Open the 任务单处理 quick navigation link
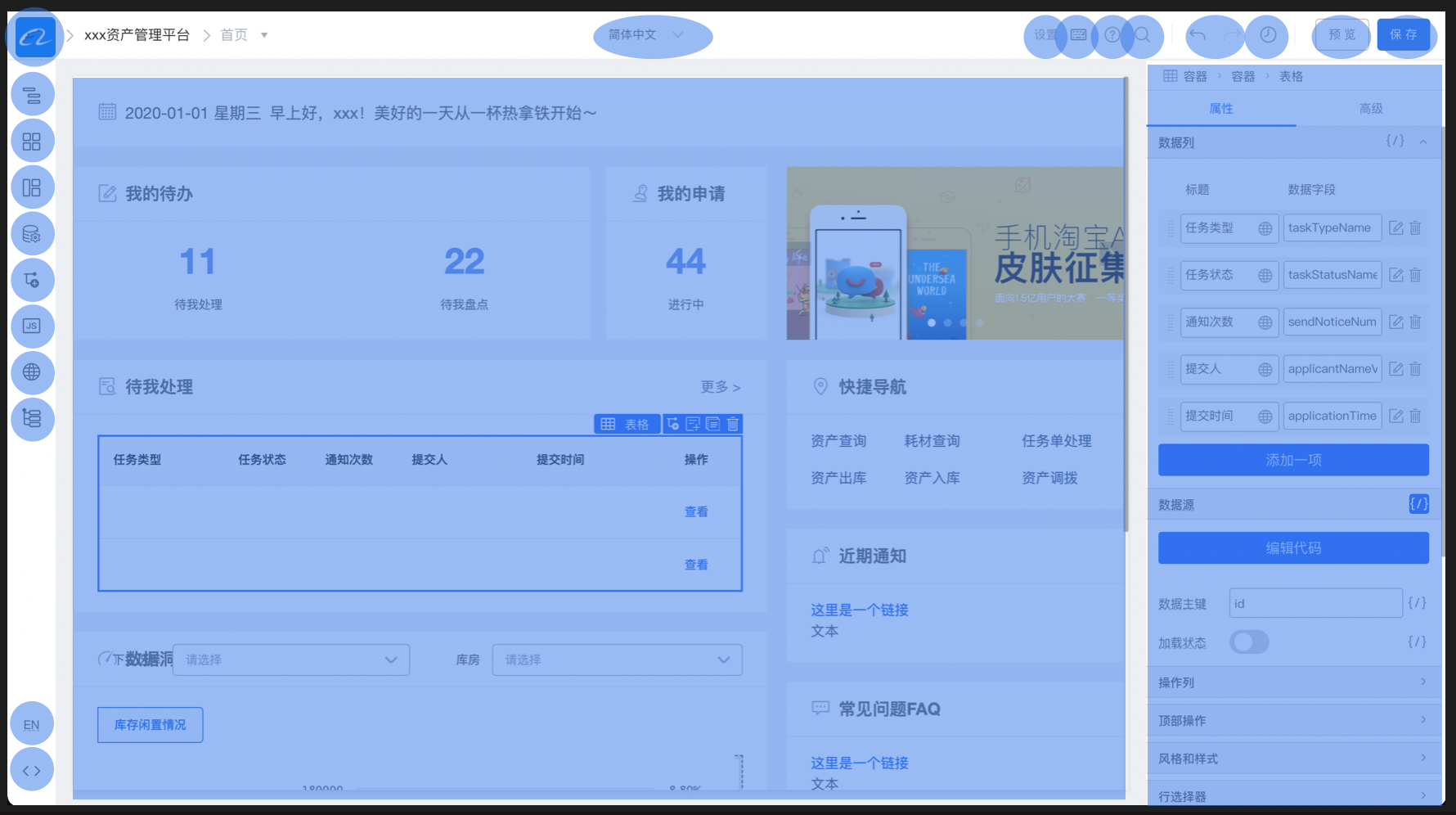This screenshot has height=815, width=1456. (1057, 441)
